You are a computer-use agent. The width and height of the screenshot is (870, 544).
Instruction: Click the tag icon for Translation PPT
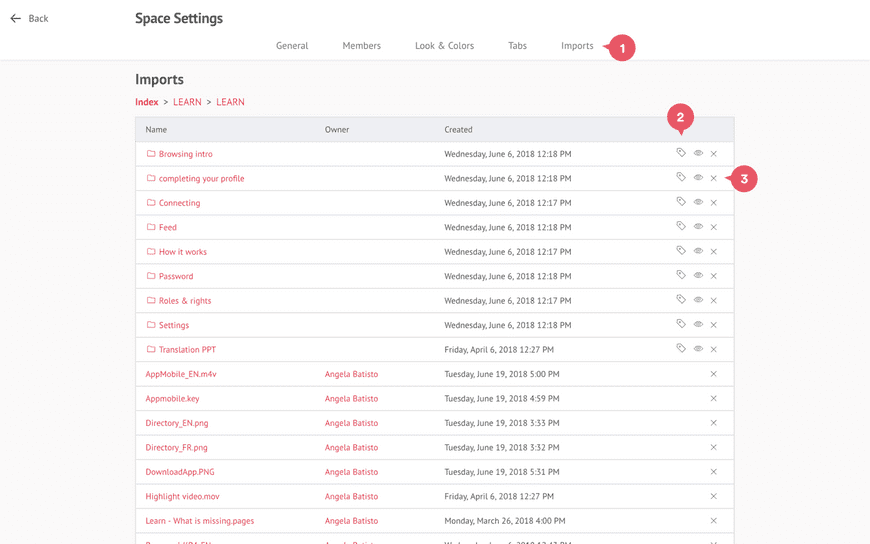coord(681,348)
